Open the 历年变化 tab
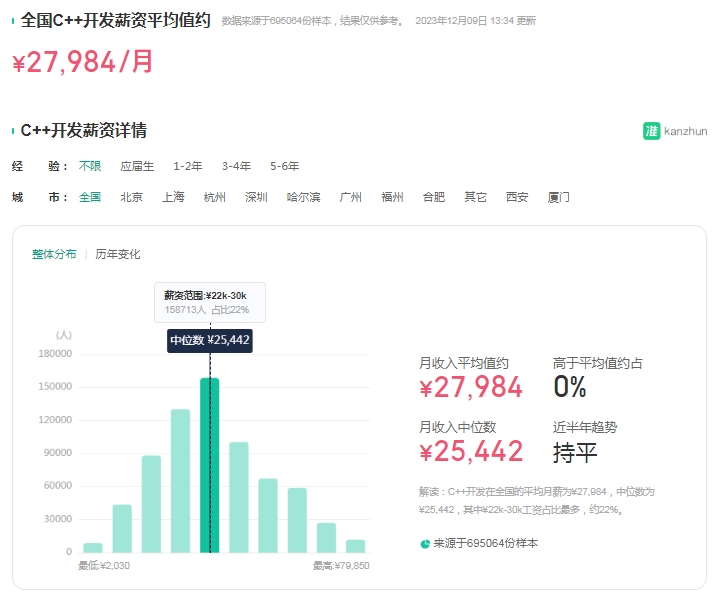This screenshot has width=726, height=598. coord(118,254)
